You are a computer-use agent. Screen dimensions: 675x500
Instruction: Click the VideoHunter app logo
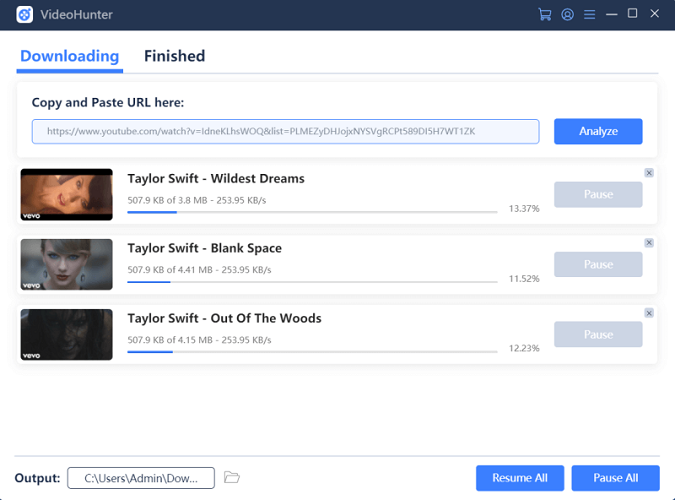click(x=25, y=14)
